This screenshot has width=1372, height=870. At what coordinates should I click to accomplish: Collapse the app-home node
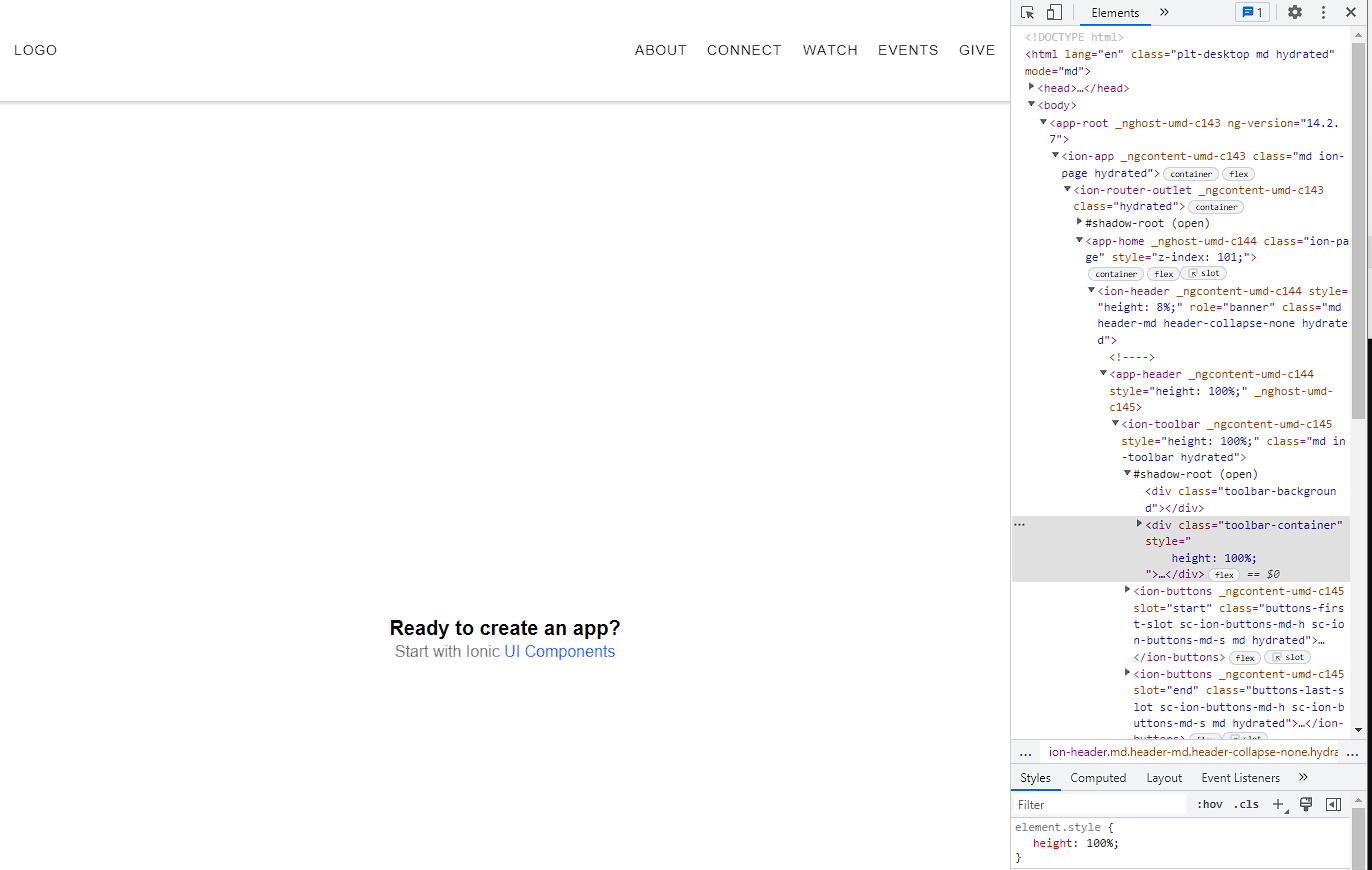point(1079,240)
